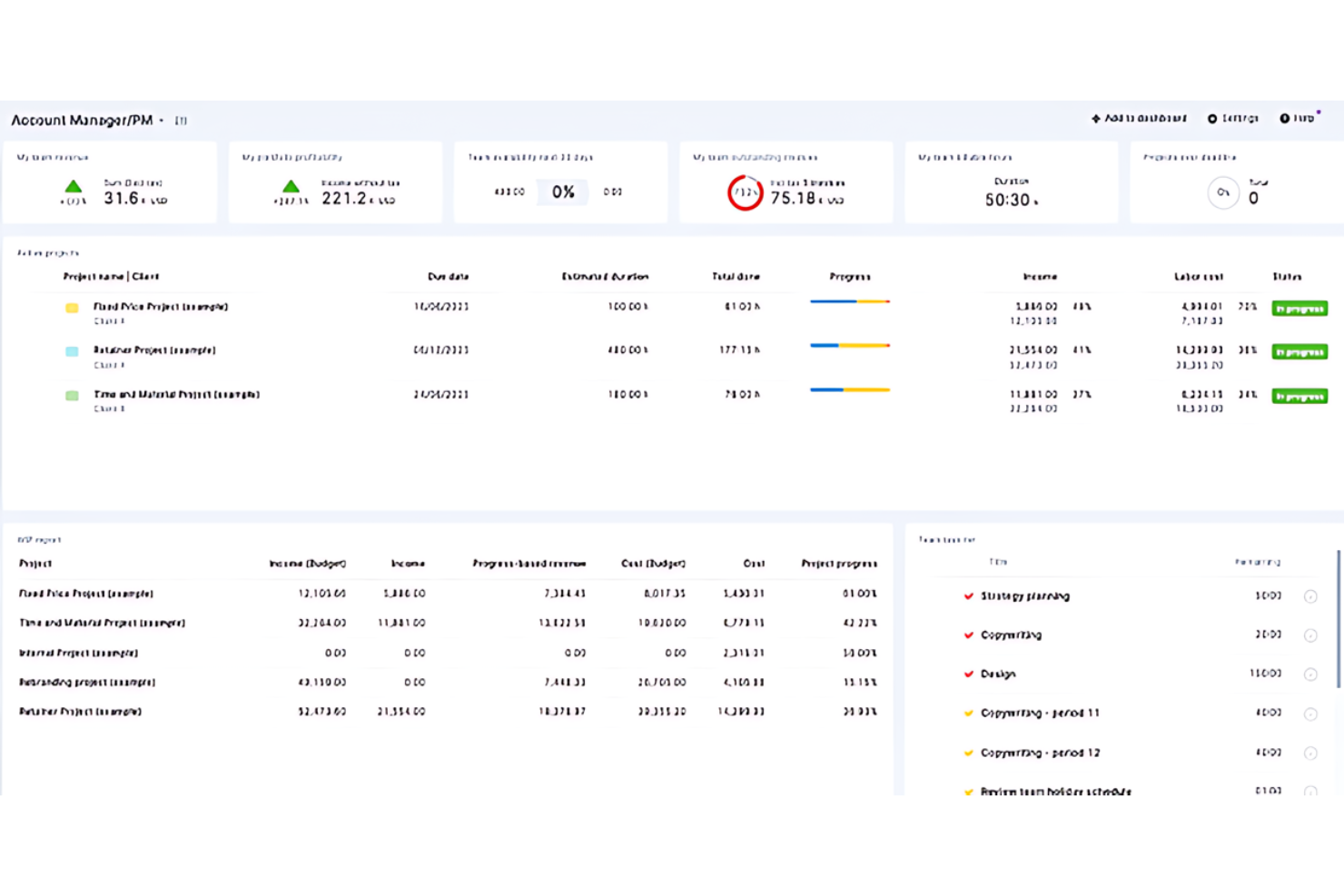Click Progress-based revenue column header
This screenshot has width=1344, height=896.
click(529, 564)
